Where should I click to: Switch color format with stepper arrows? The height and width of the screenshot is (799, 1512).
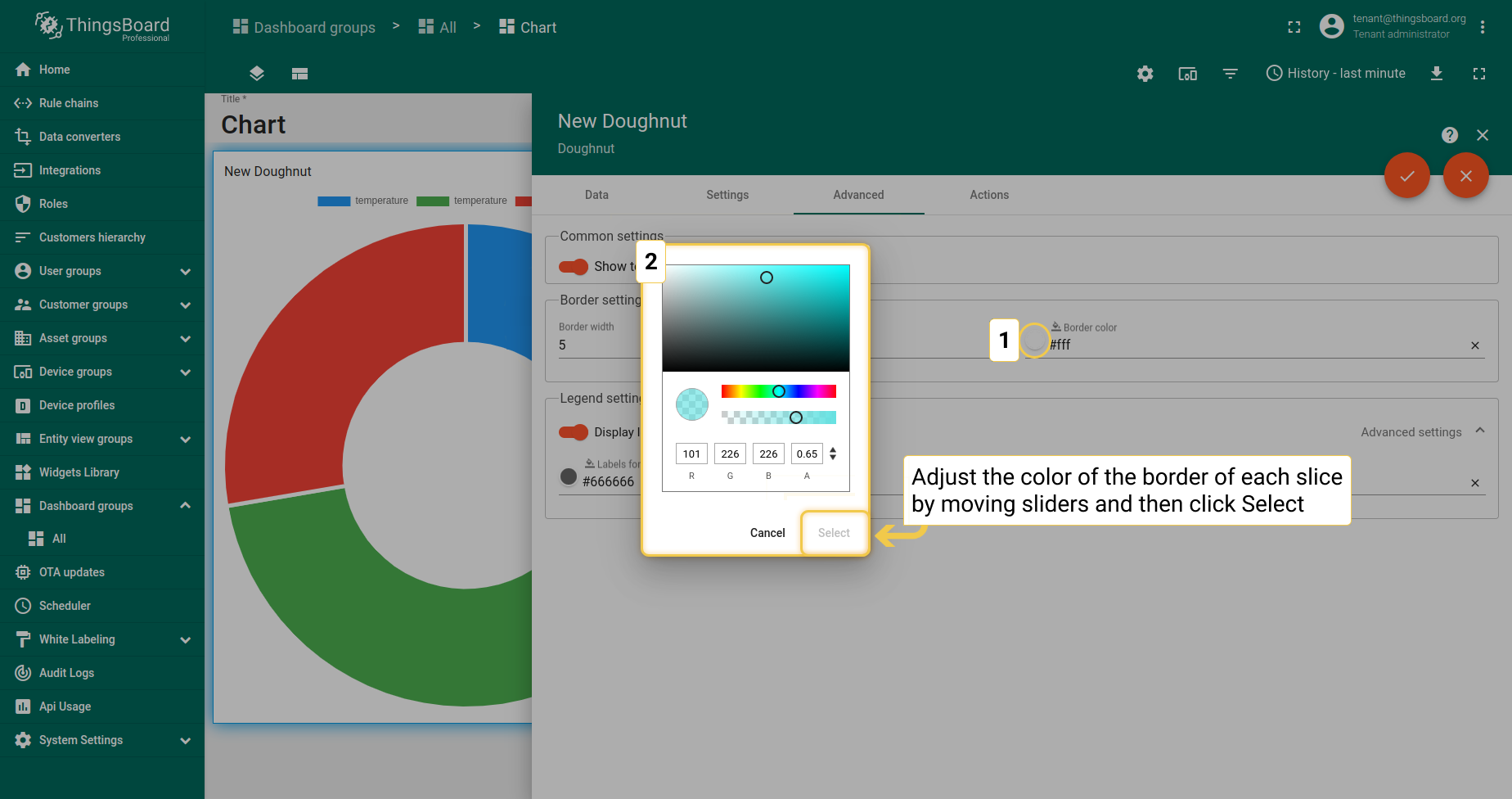tap(833, 454)
